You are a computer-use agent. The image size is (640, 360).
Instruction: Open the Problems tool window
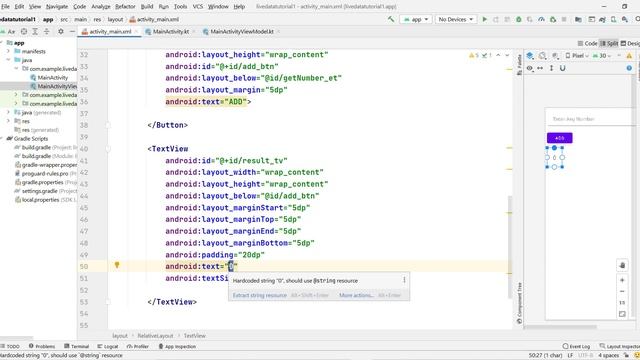[42, 346]
